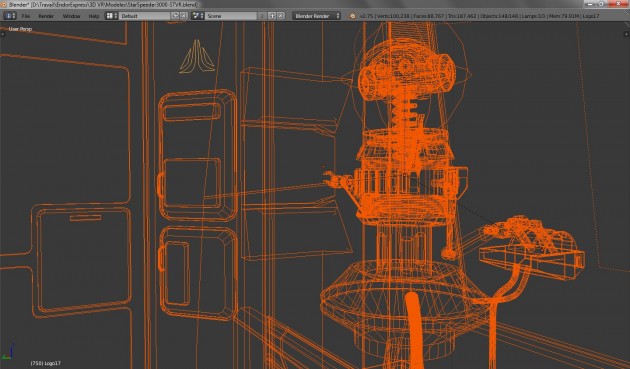The image size is (630, 369).
Task: Close the Blender window
Action: 618,4
